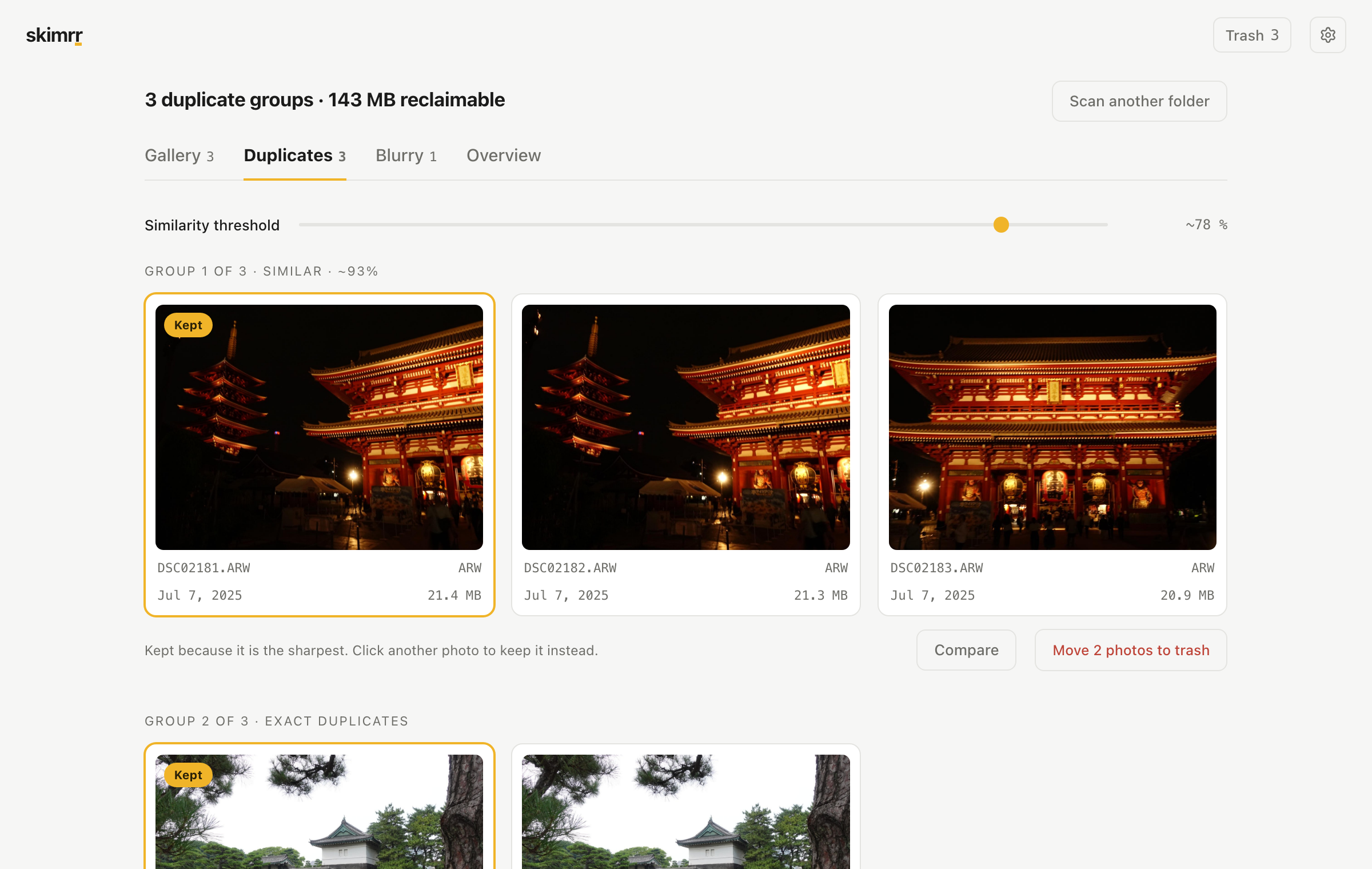Click Move 2 photos to trash

[1131, 650]
